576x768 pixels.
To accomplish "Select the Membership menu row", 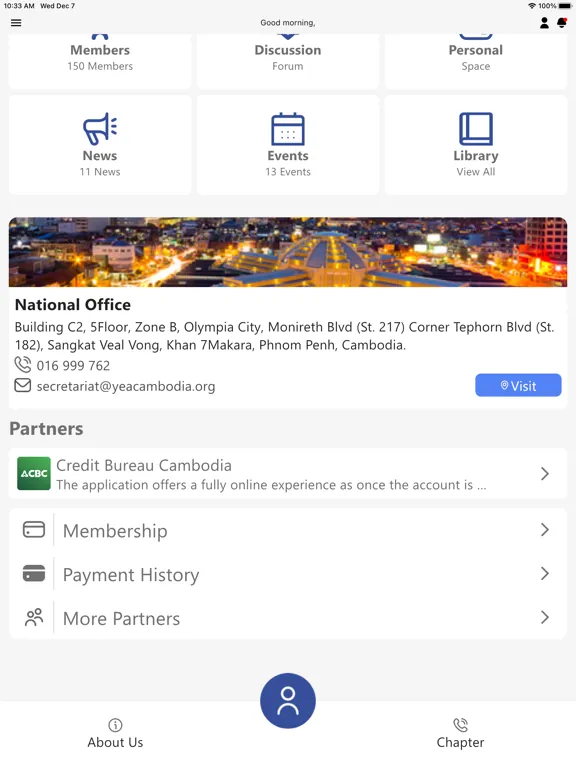I will 288,530.
